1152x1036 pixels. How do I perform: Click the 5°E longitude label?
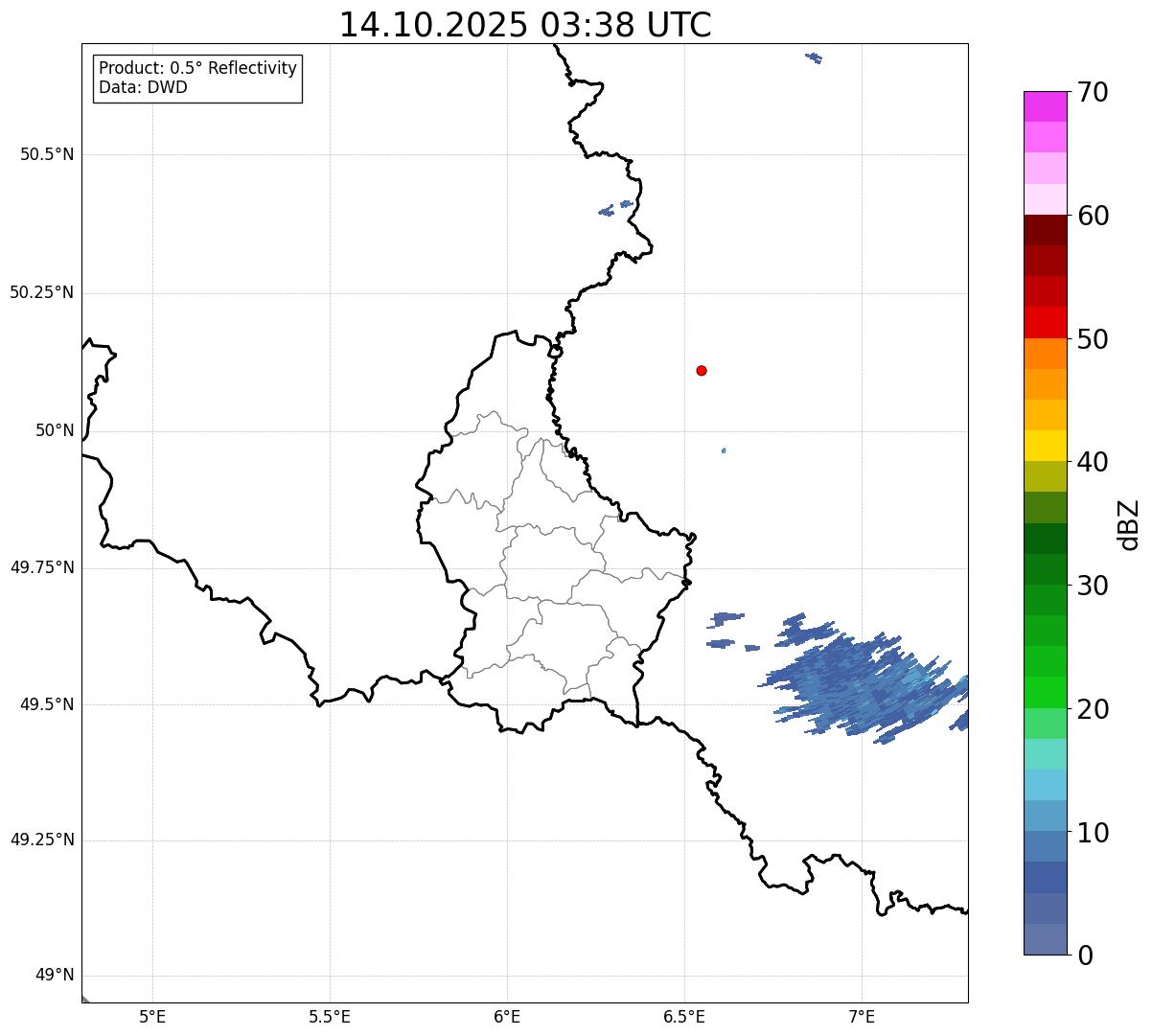pyautogui.click(x=152, y=1016)
